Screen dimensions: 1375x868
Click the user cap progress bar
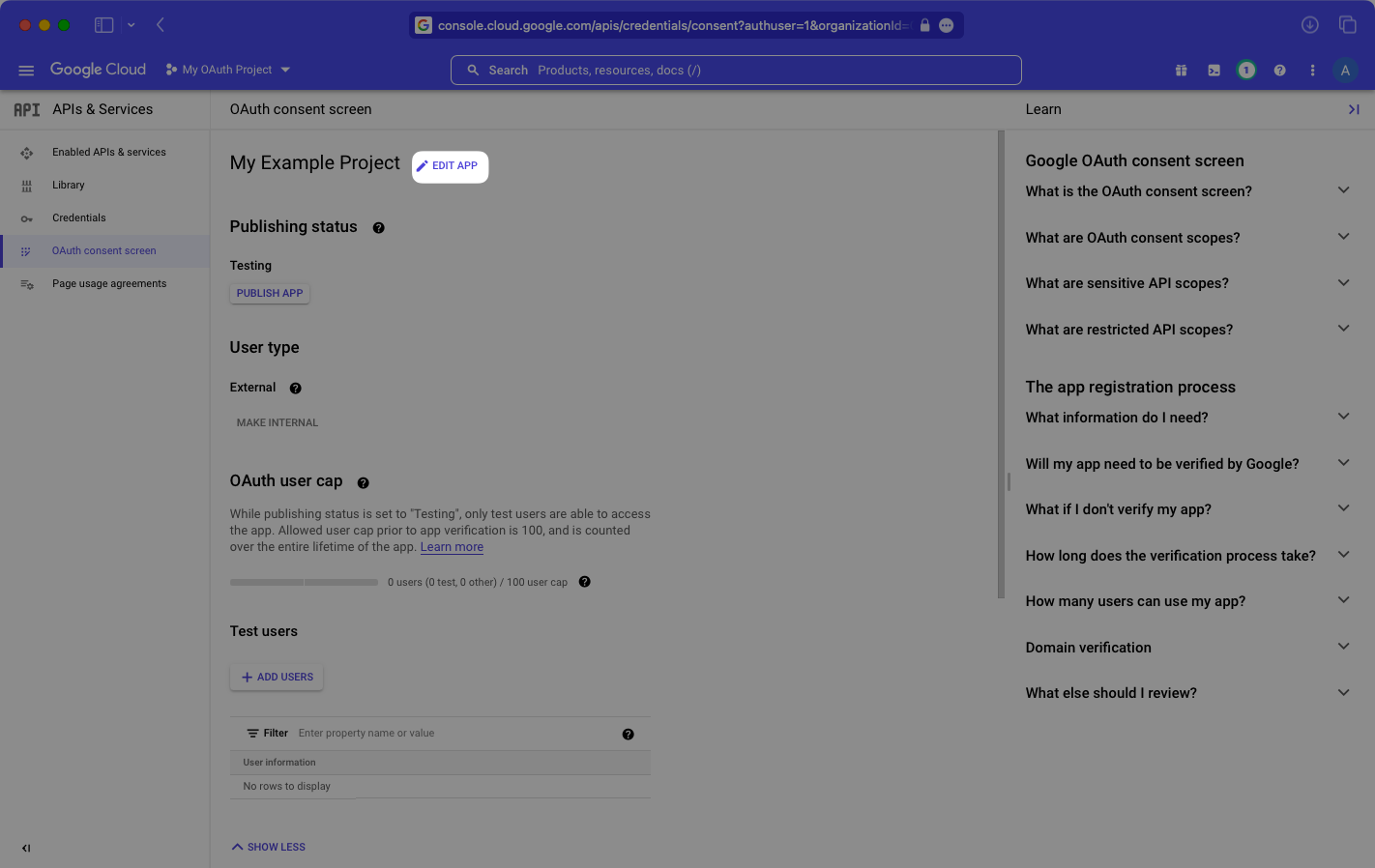[x=304, y=582]
